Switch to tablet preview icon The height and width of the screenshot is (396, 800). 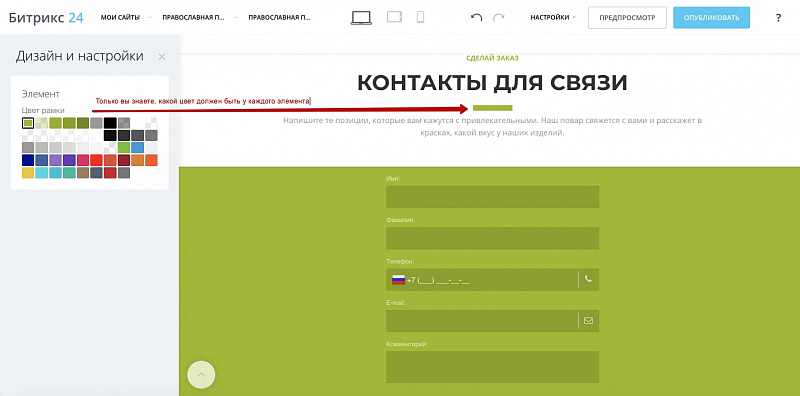[x=394, y=17]
